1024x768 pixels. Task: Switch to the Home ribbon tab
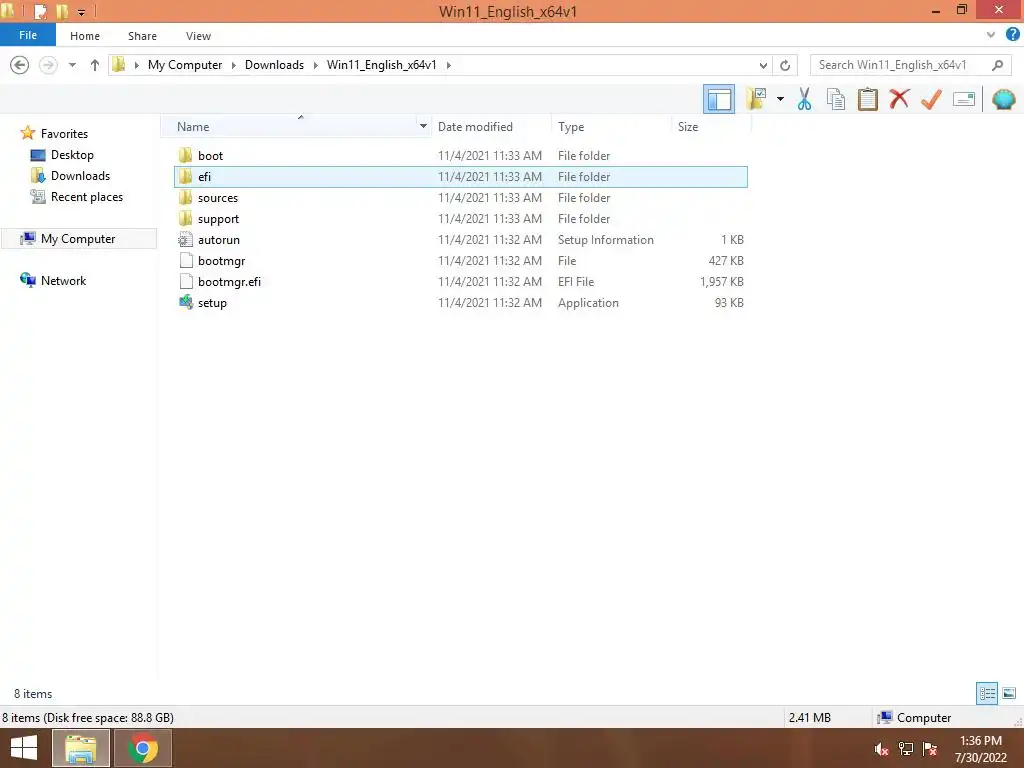pyautogui.click(x=85, y=36)
